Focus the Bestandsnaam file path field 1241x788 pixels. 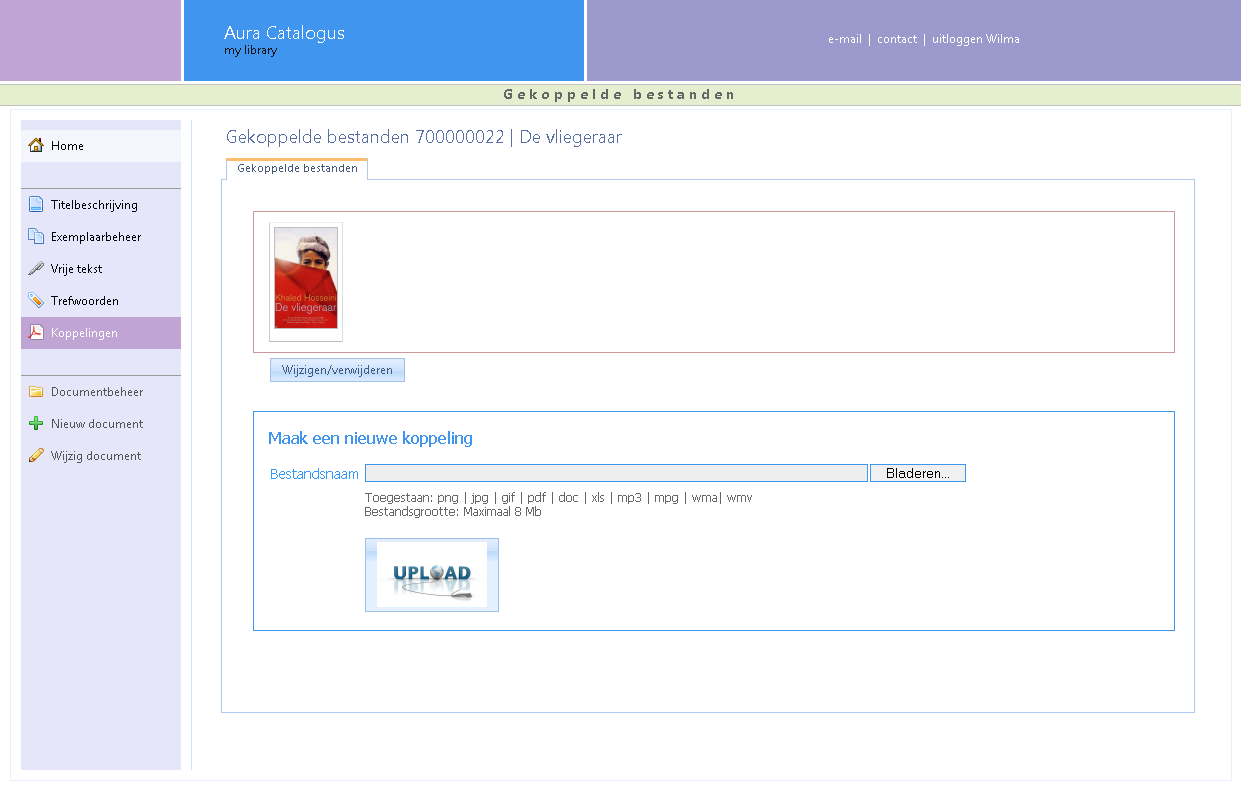pyautogui.click(x=616, y=474)
